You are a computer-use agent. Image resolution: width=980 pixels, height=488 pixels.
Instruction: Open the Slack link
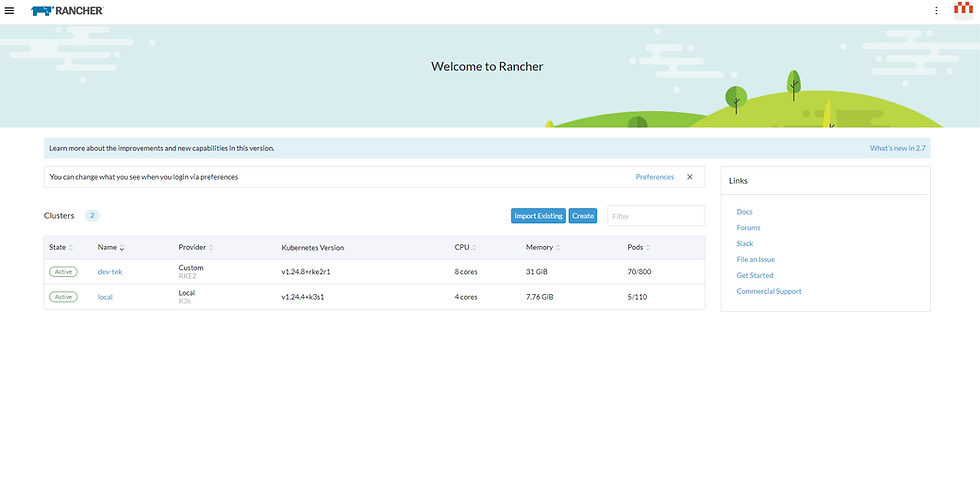coord(745,244)
